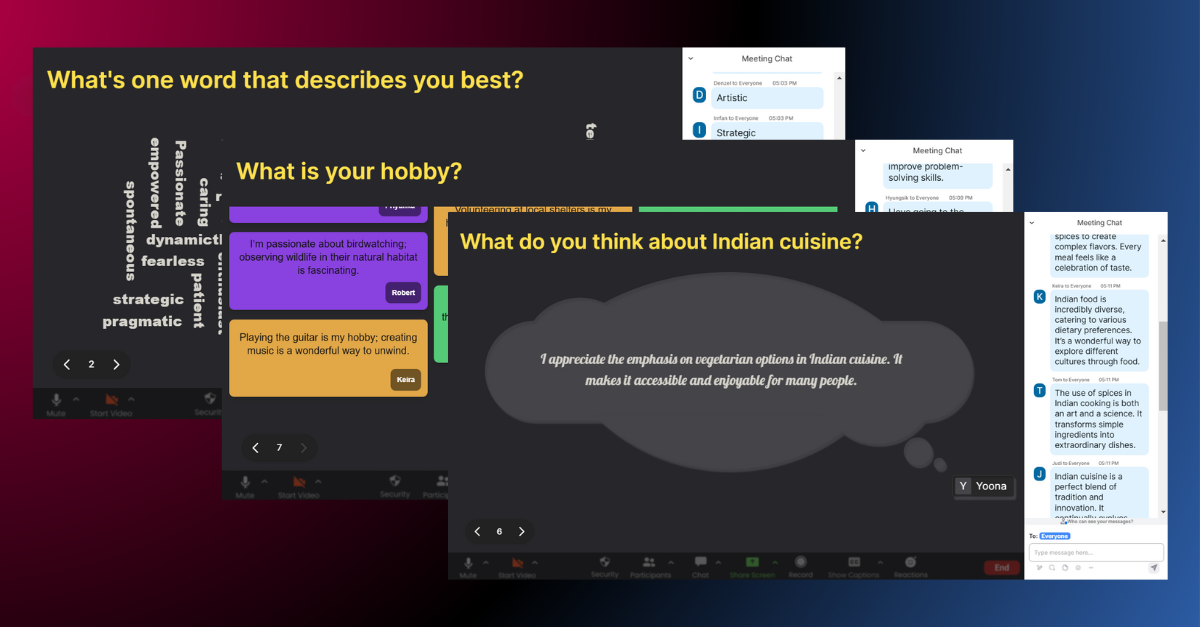Viewport: 1200px width, 627px height.
Task: Click Tom's "use of spices" chat message
Action: (x=1099, y=419)
